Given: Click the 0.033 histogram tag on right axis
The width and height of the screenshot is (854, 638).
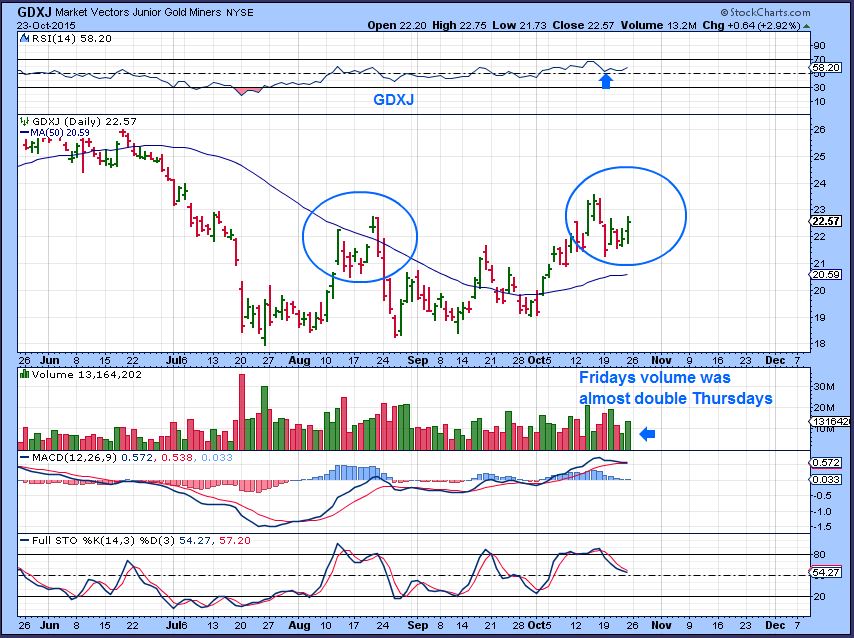Looking at the screenshot, I should click(x=826, y=479).
